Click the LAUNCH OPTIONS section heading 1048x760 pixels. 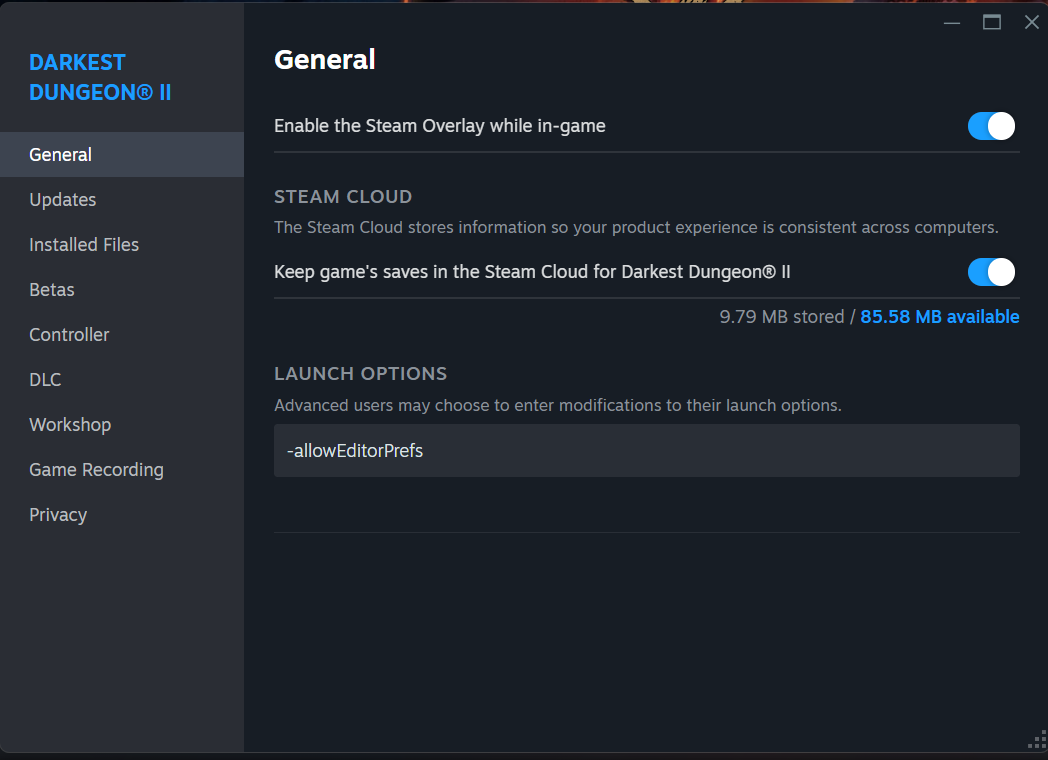tap(360, 374)
